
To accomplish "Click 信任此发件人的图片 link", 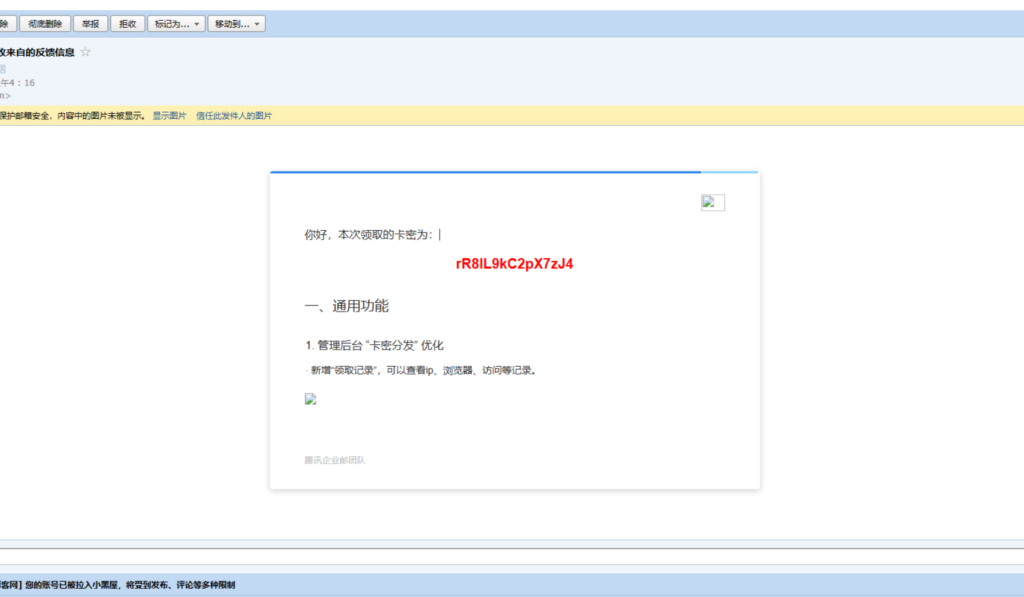I will [x=234, y=116].
